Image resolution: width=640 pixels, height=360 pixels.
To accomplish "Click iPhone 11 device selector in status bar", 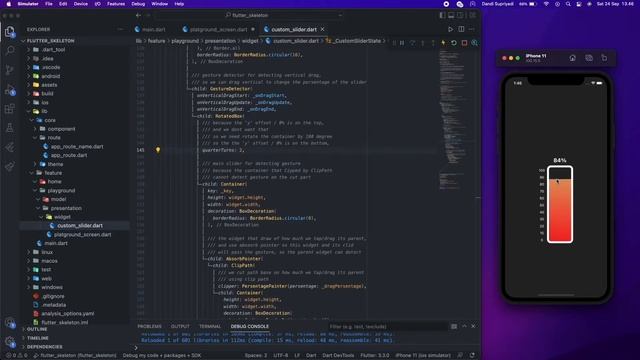I will click(x=422, y=356).
